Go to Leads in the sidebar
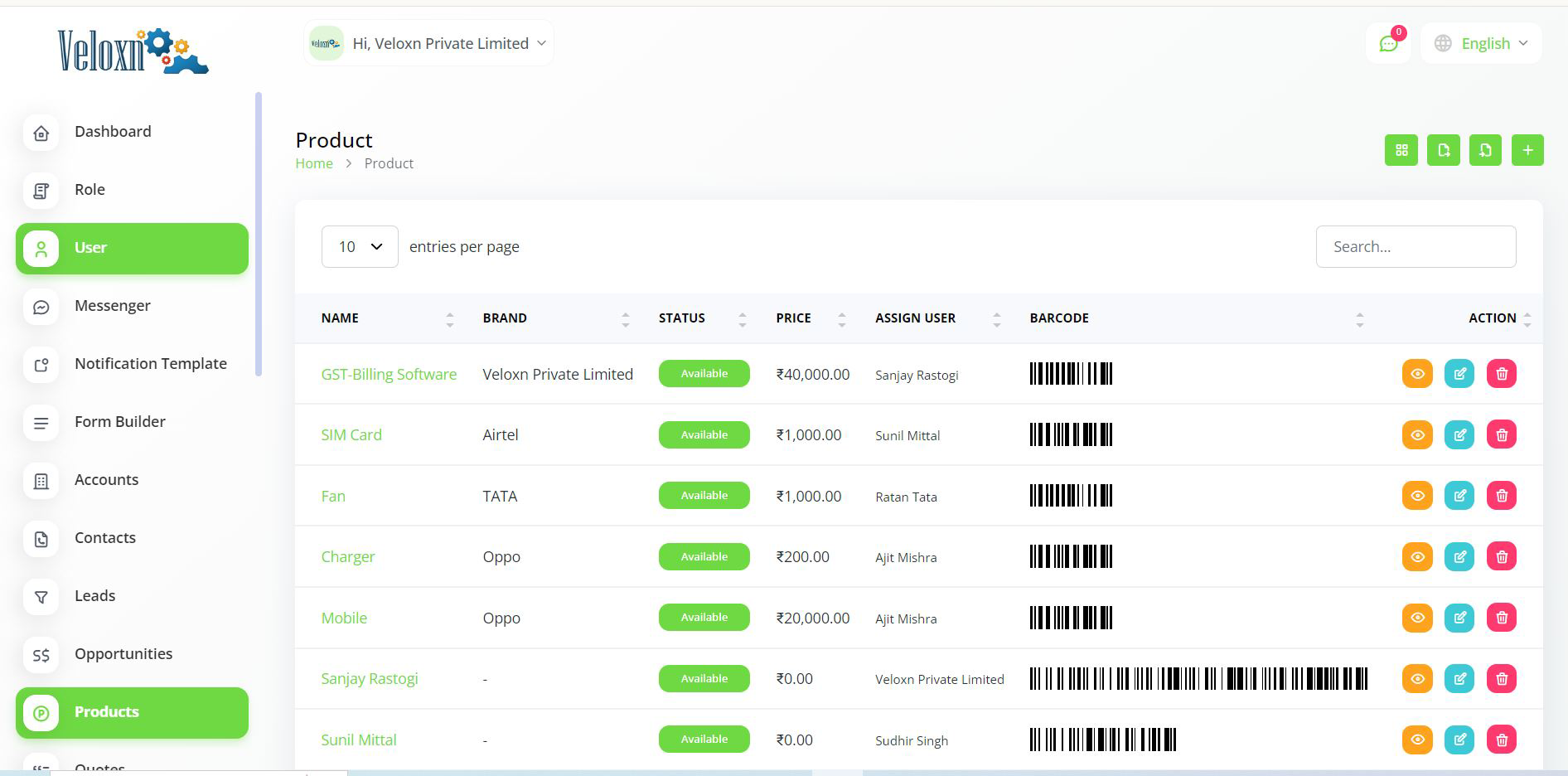1568x776 pixels. pyautogui.click(x=94, y=595)
